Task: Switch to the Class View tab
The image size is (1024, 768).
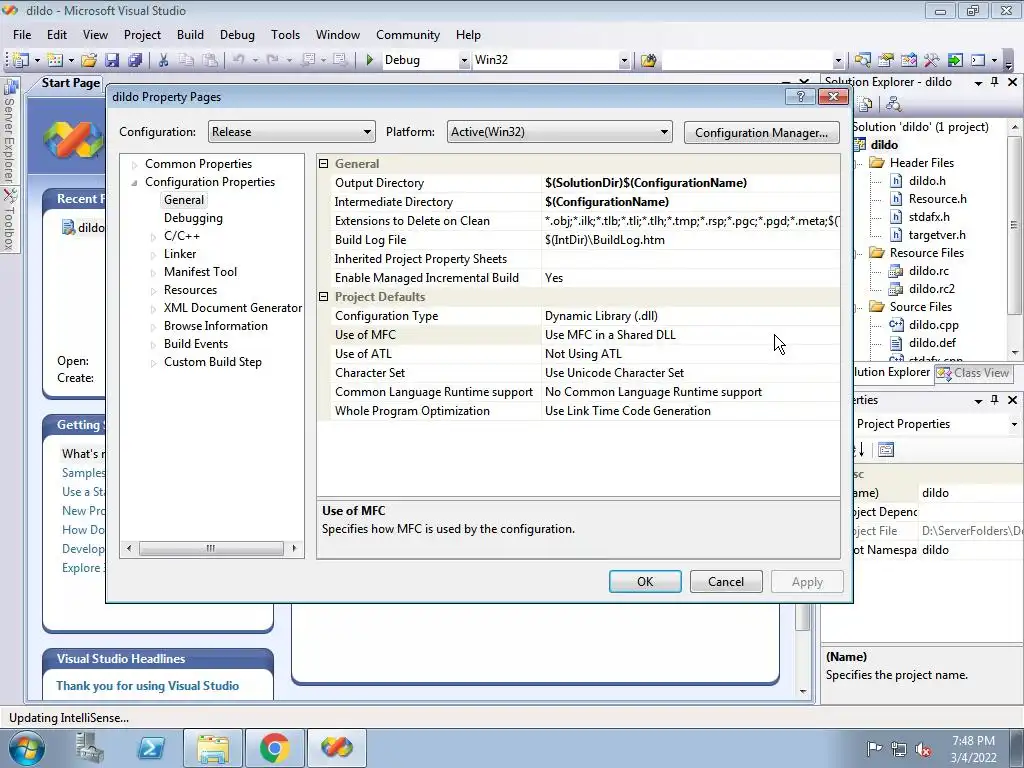Action: 972,373
